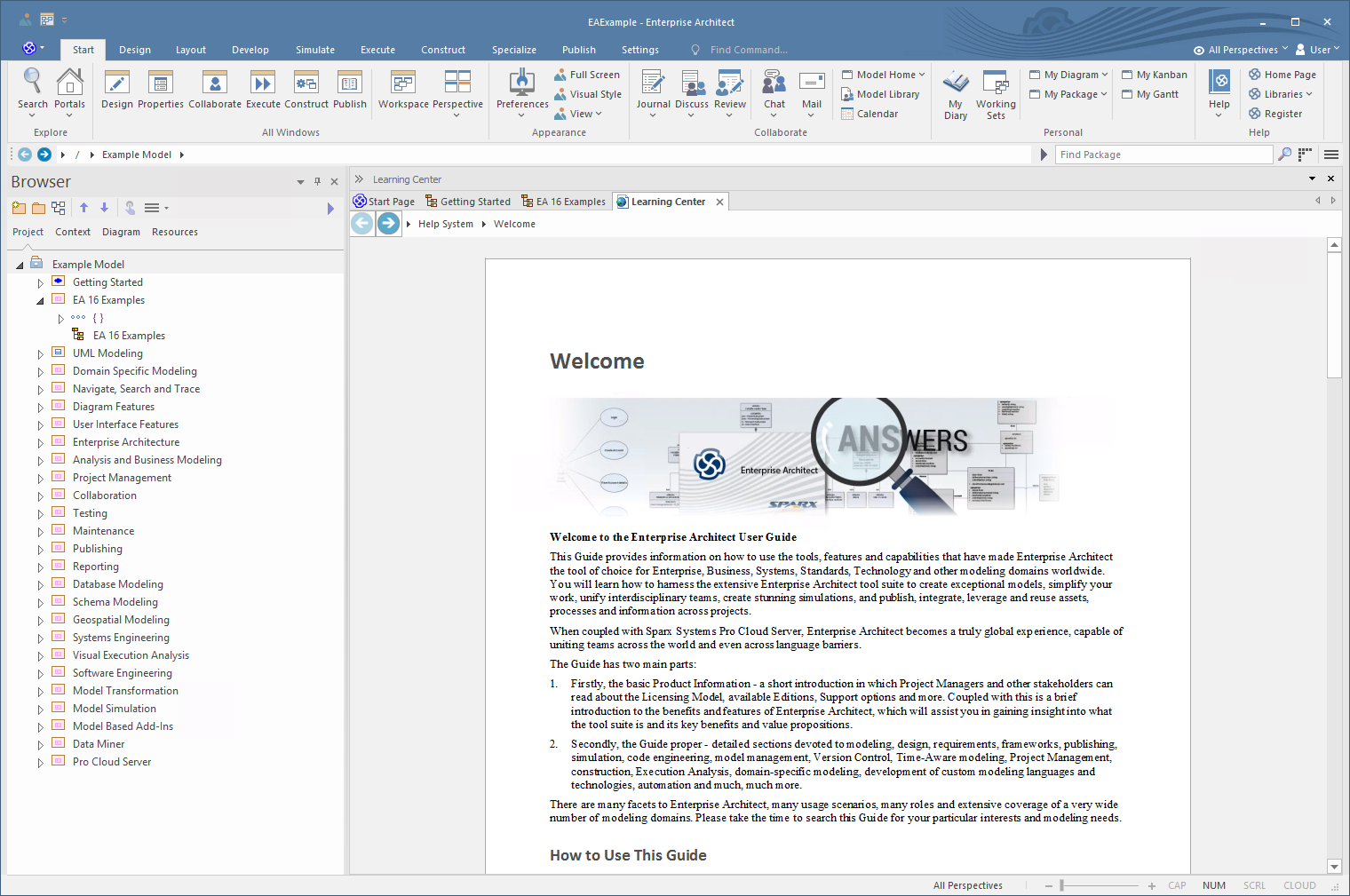Open the Mail icon in ribbon
Image resolution: width=1350 pixels, height=896 pixels.
[812, 84]
